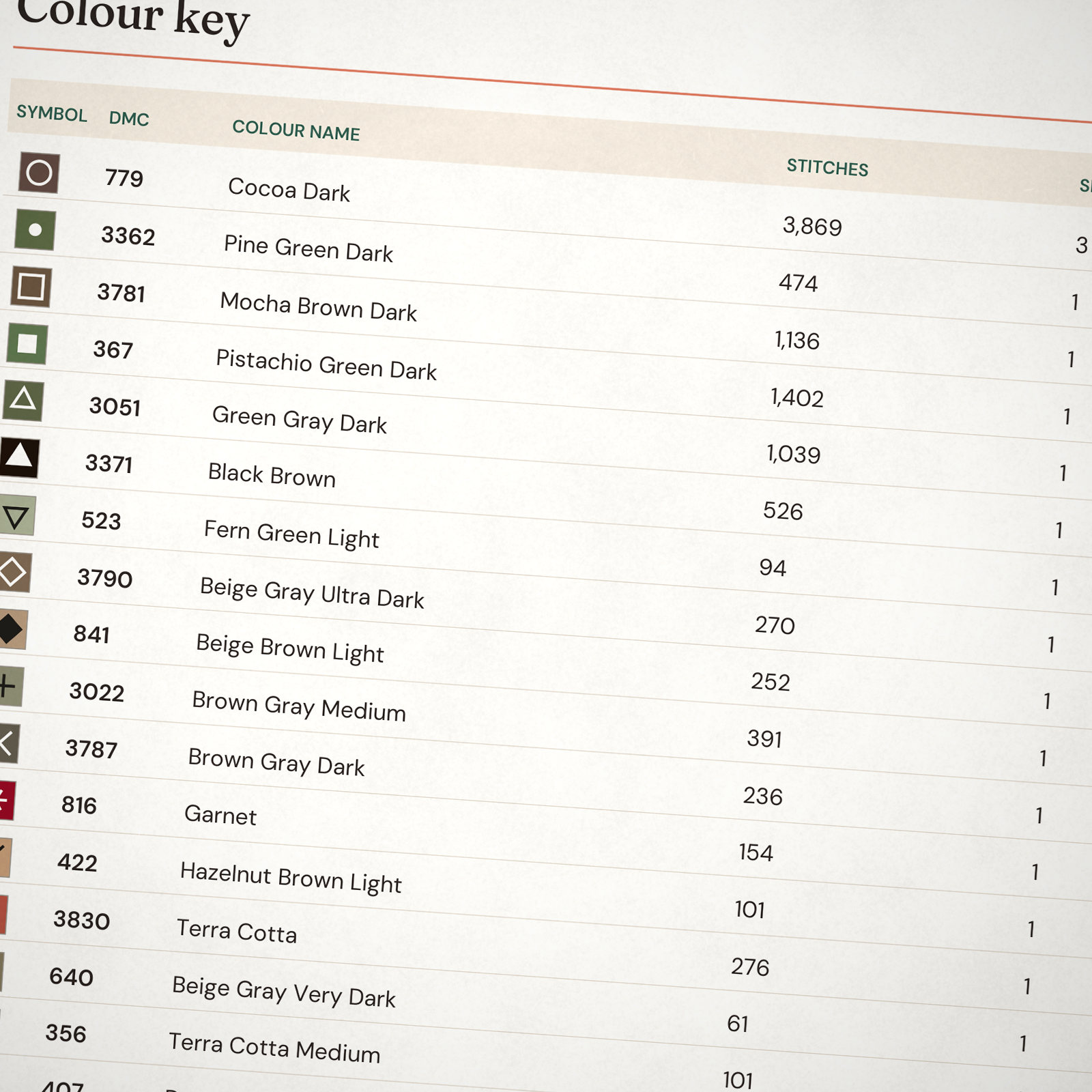1092x1092 pixels.
Task: Click the Beige Gray Ultra Dark name
Action: (x=312, y=593)
